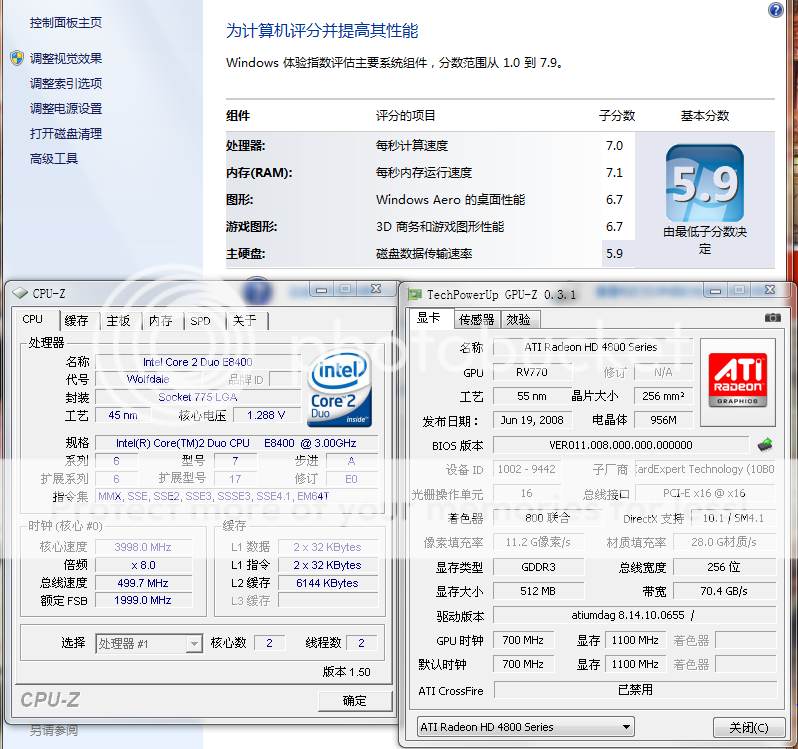The image size is (798, 749).
Task: Switch to SPD tab in CPU-Z
Action: [202, 321]
